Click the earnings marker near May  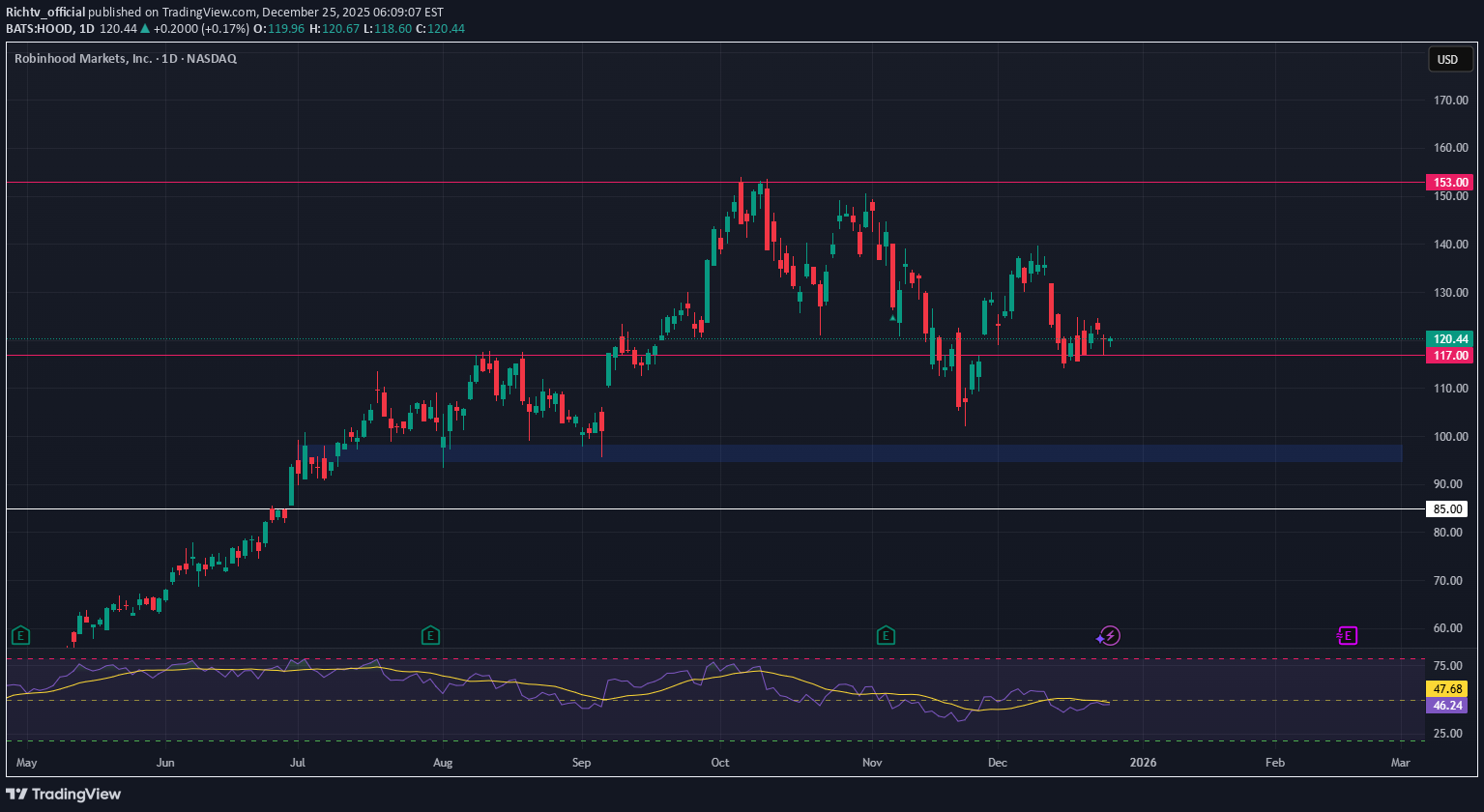(x=20, y=635)
